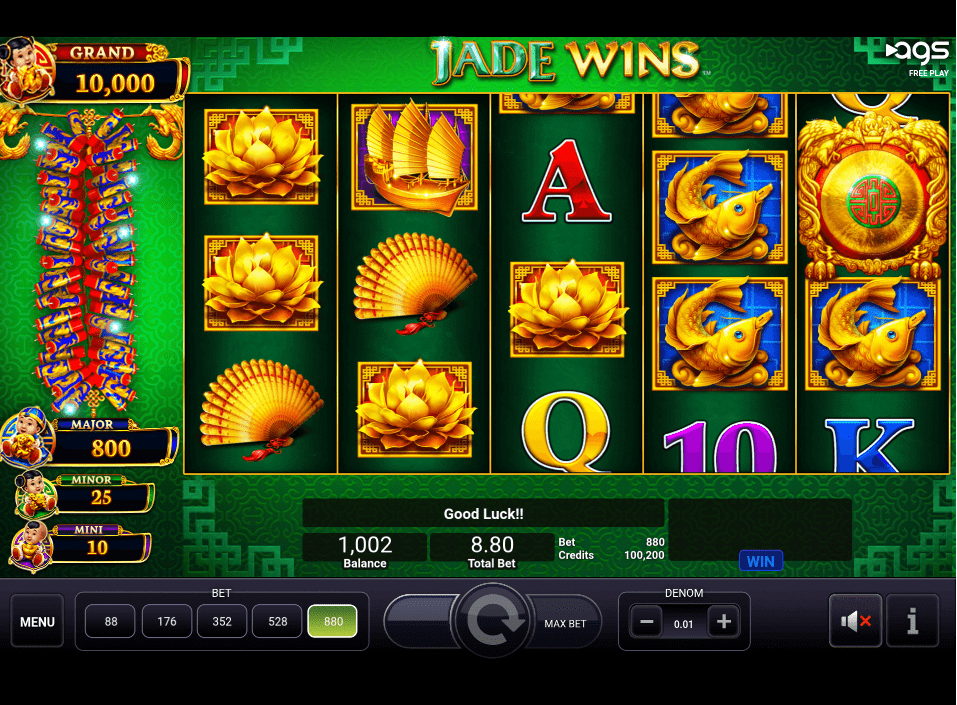Image resolution: width=957 pixels, height=705 pixels.
Task: Click the Grand jackpot baby figure icon
Action: [x=26, y=70]
